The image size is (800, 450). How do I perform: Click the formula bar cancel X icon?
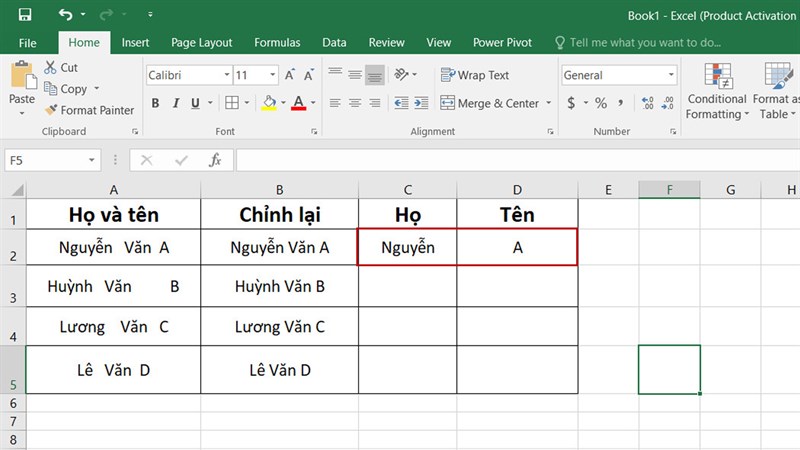(146, 161)
